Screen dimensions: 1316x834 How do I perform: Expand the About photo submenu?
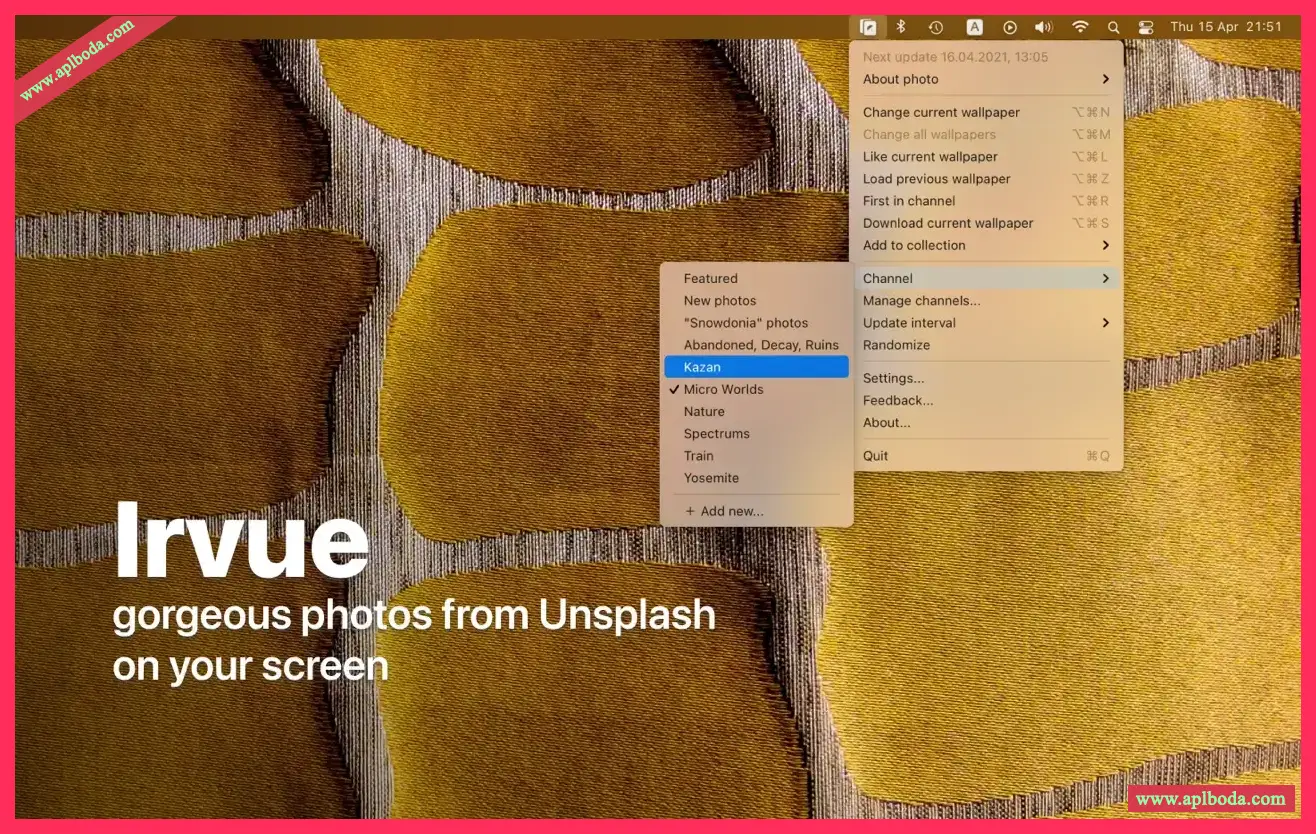pyautogui.click(x=986, y=79)
